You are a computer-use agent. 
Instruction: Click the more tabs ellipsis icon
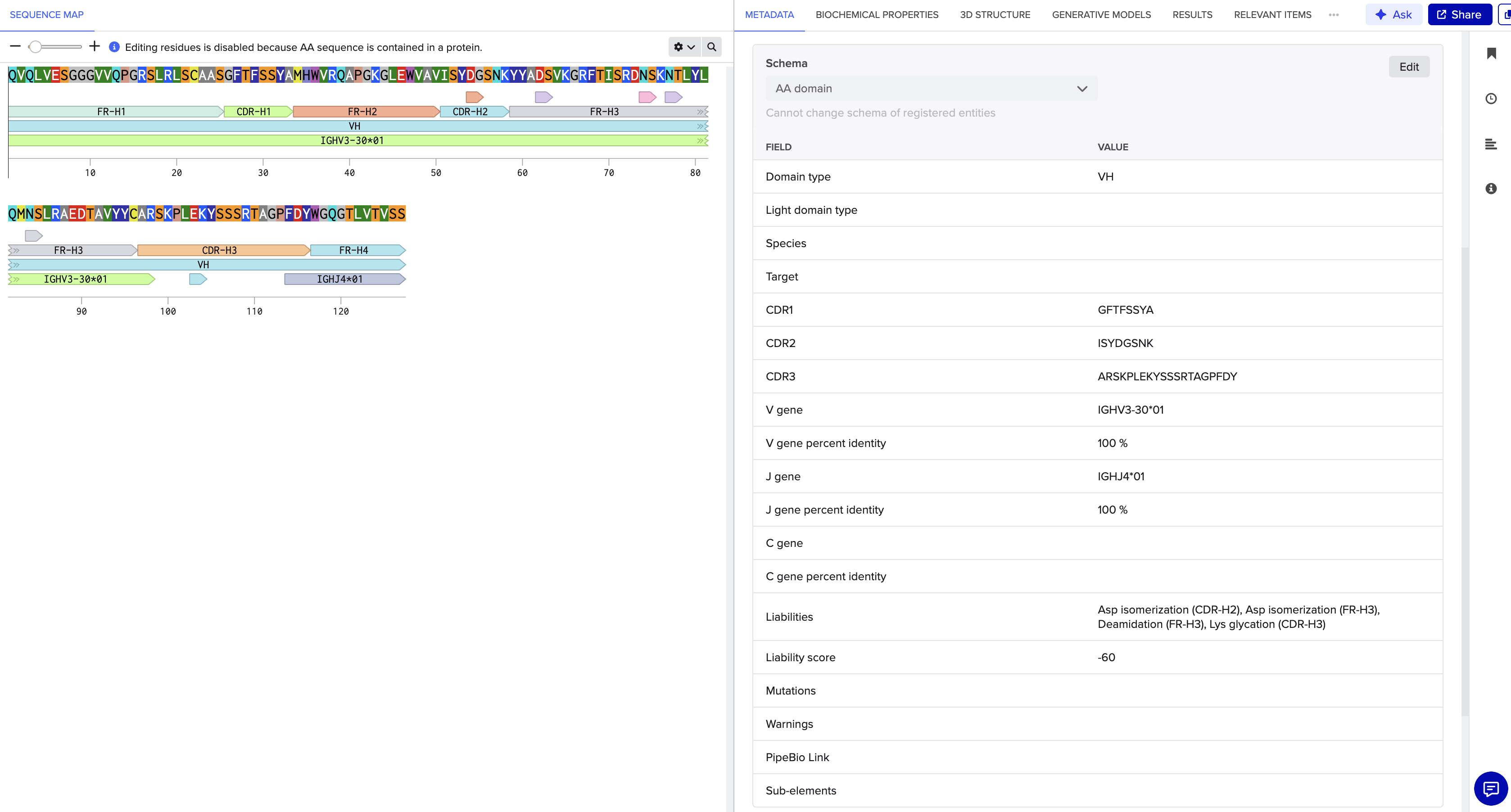pos(1334,15)
